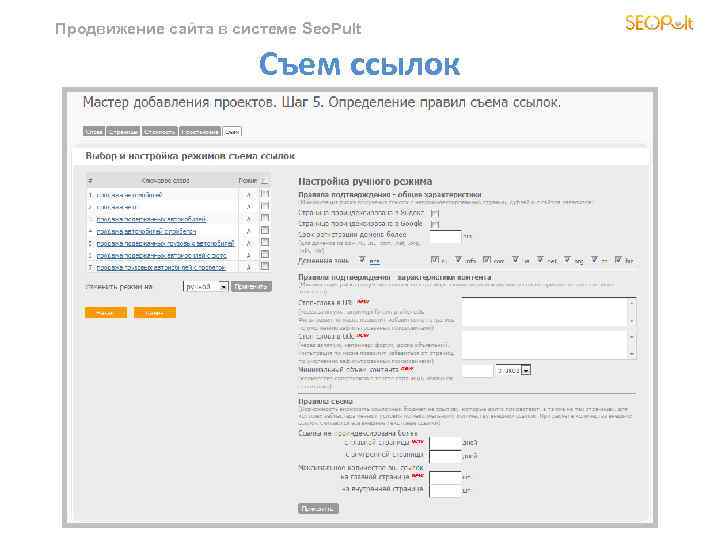Screen dimensions: 720x540
Task: Open the minimum content volume units dropdown
Action: coord(513,370)
